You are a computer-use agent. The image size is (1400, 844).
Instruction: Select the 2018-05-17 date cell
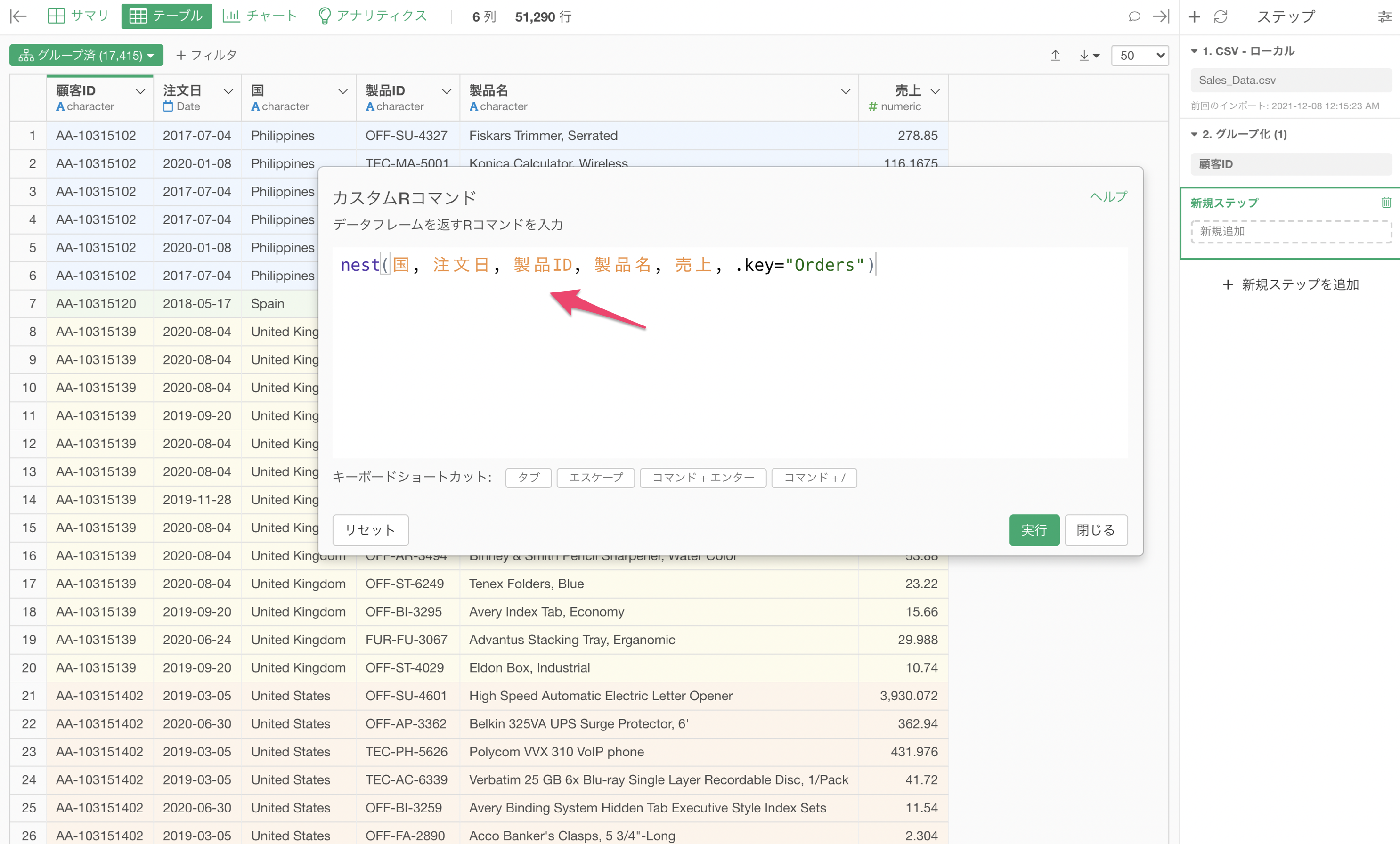[x=197, y=304]
